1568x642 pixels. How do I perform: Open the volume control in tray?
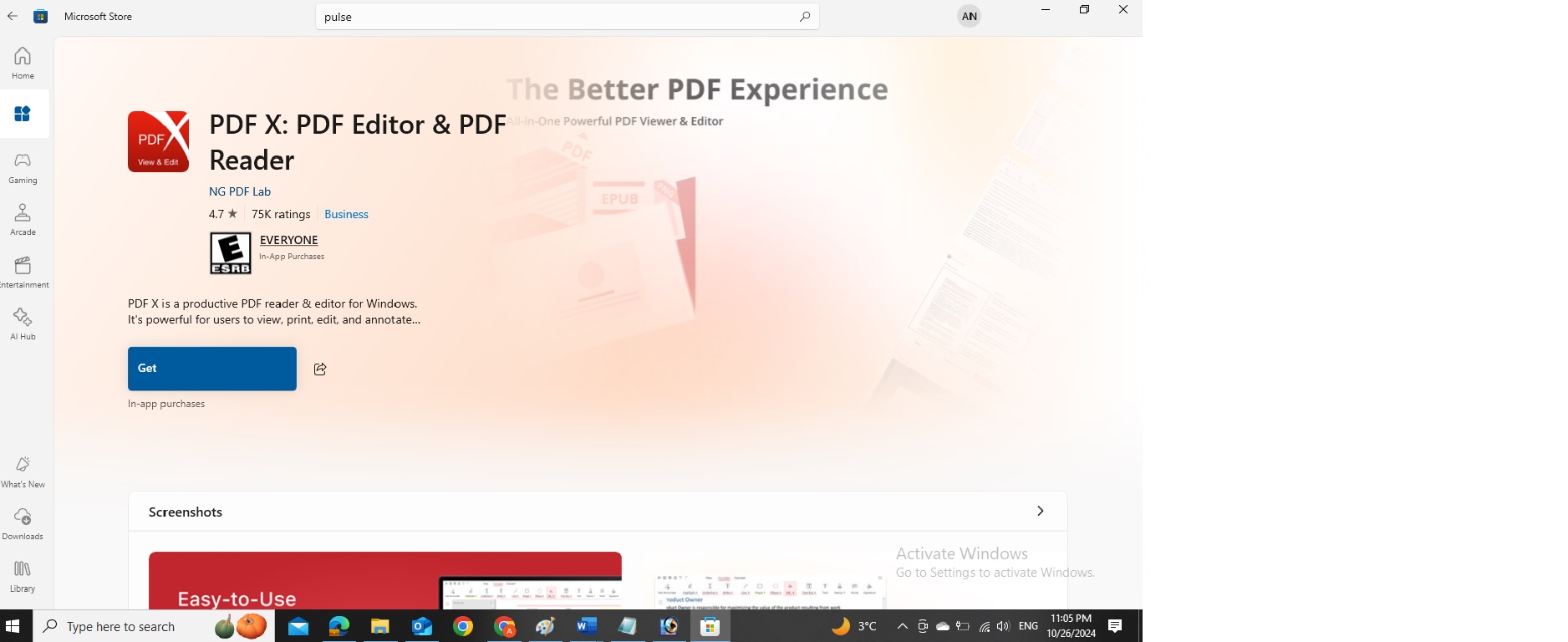coord(1003,626)
